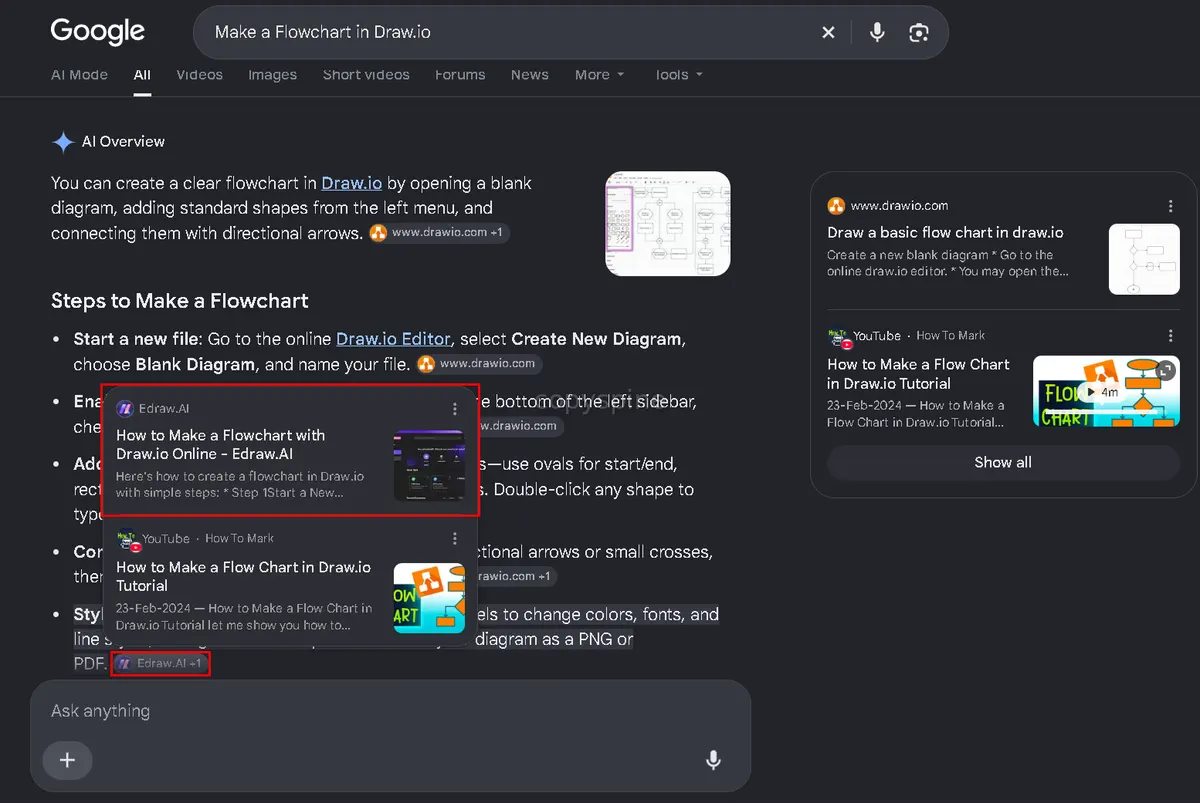Click the Google logo
1200x803 pixels.
pyautogui.click(x=98, y=31)
